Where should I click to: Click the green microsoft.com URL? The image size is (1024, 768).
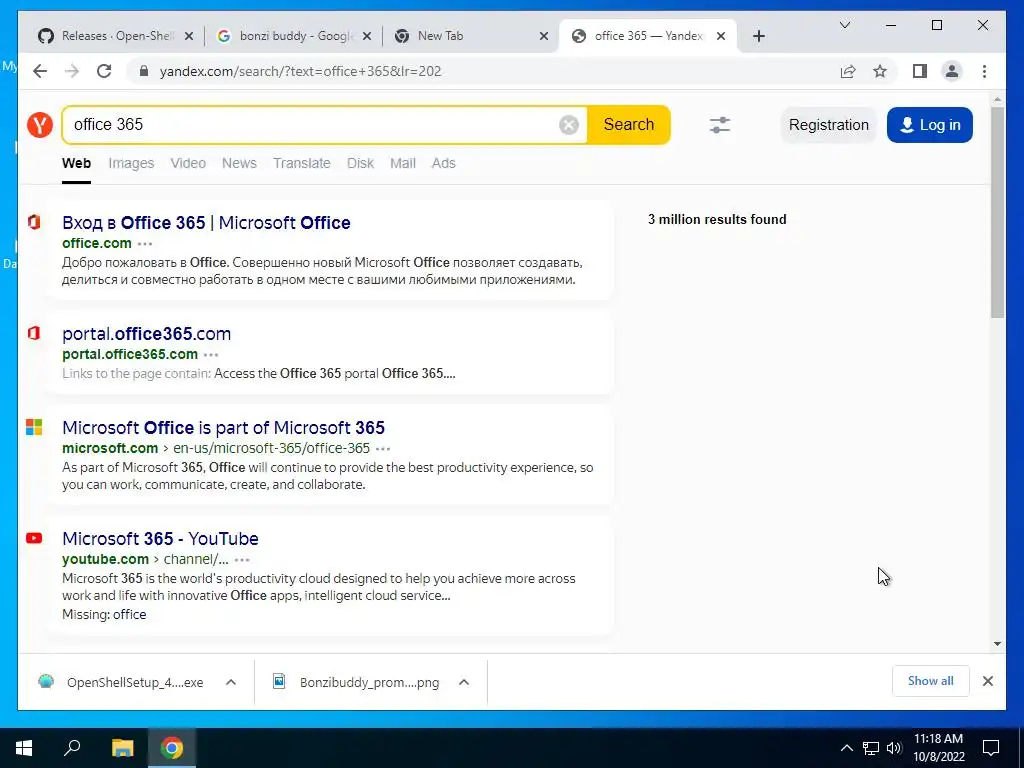pos(110,448)
